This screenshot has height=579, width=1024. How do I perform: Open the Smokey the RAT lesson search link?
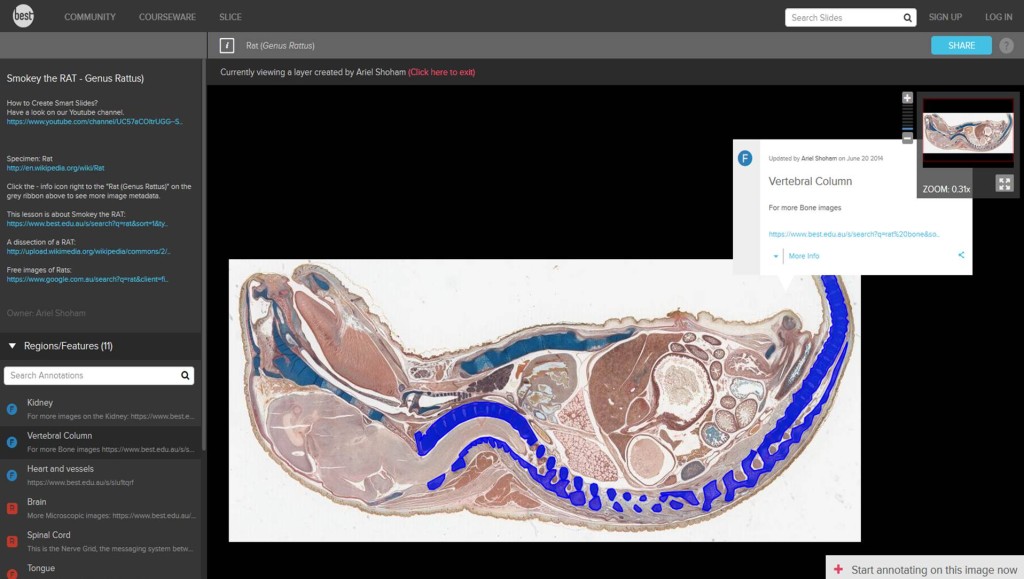[x=88, y=223]
